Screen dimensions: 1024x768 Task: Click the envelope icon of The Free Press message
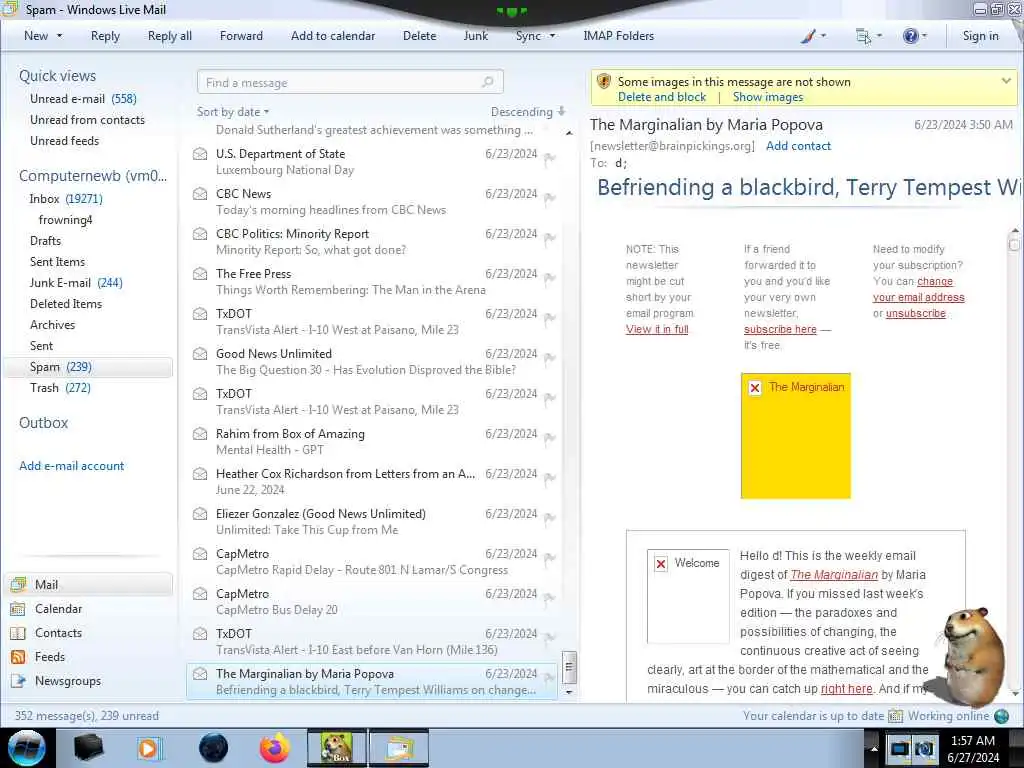pos(200,274)
